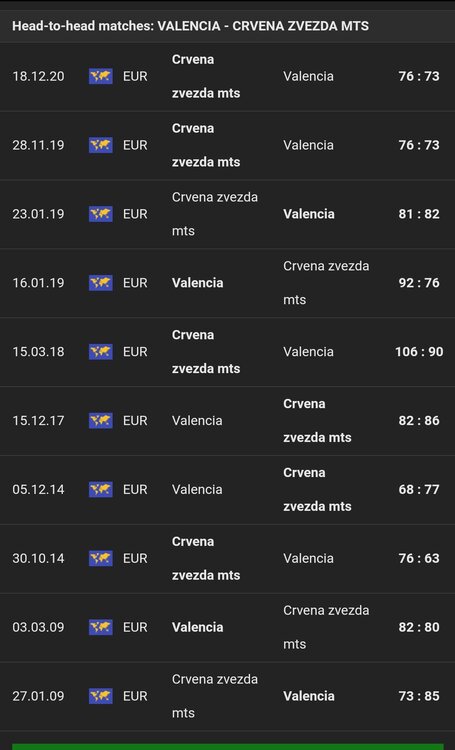Open the 92 : 76 score result
The image size is (455, 750).
pyautogui.click(x=419, y=283)
